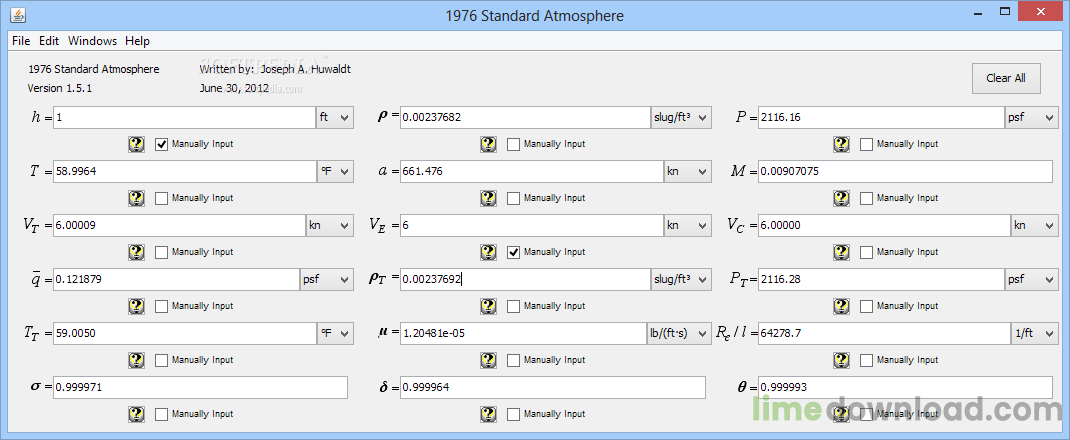
Task: Open the Windows menu
Action: pos(92,41)
